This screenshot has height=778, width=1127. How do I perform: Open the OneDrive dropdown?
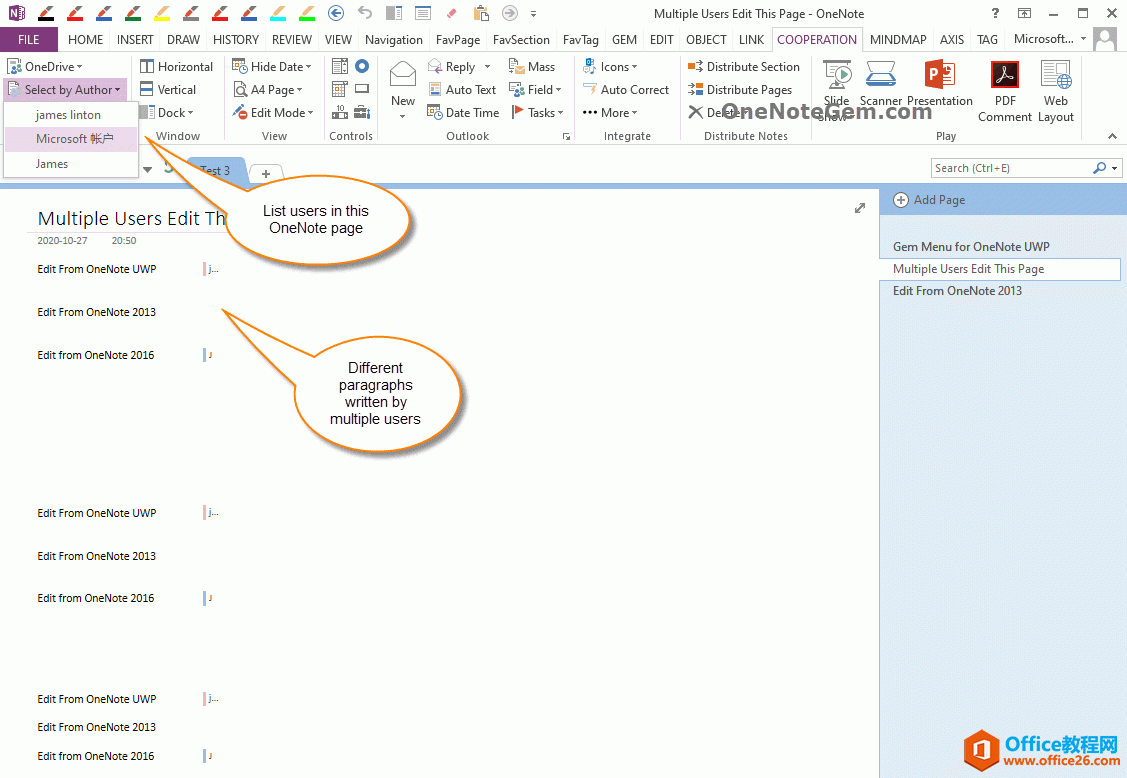(46, 66)
